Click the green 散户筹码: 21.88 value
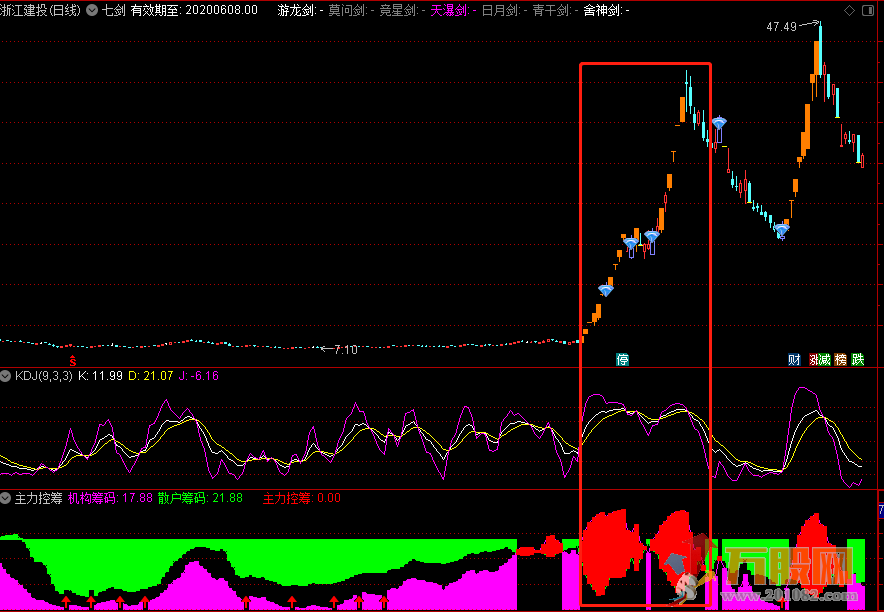884x612 pixels. (x=200, y=498)
